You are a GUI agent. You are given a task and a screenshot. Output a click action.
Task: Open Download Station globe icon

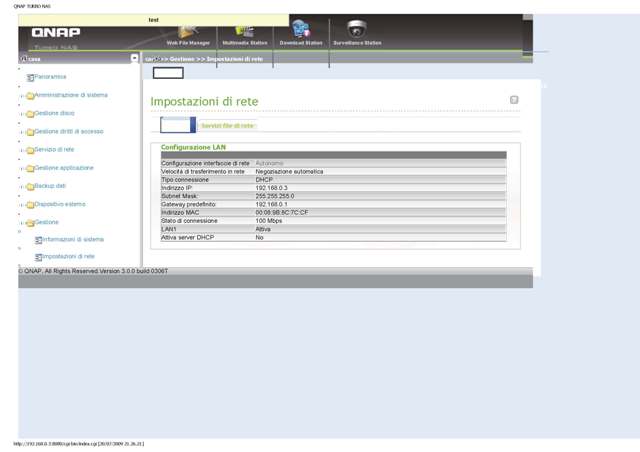click(x=300, y=31)
